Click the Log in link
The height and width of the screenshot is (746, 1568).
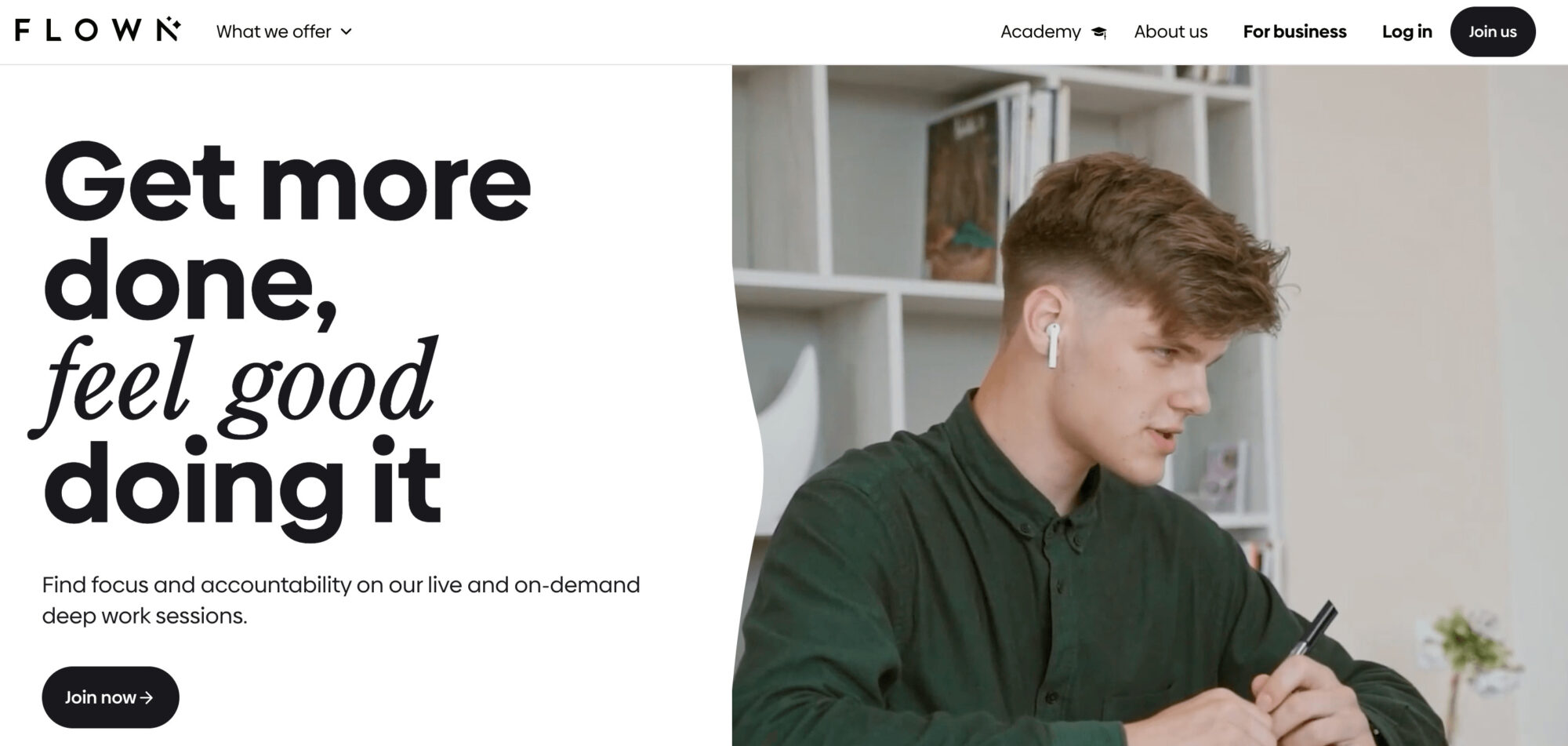[1406, 32]
